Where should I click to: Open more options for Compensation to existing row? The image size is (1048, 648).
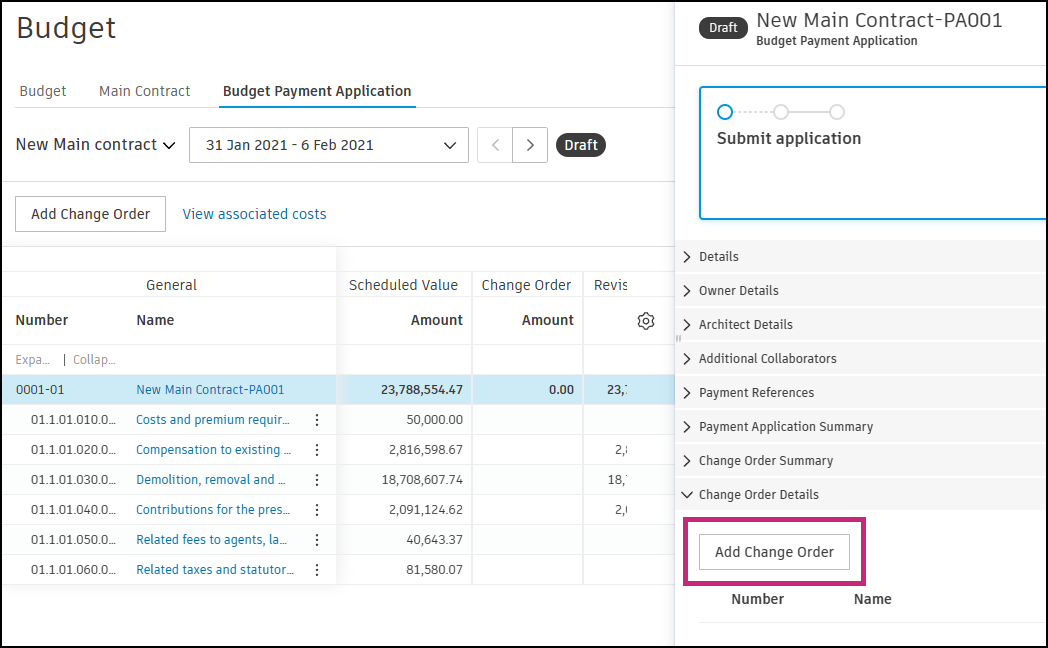click(317, 450)
